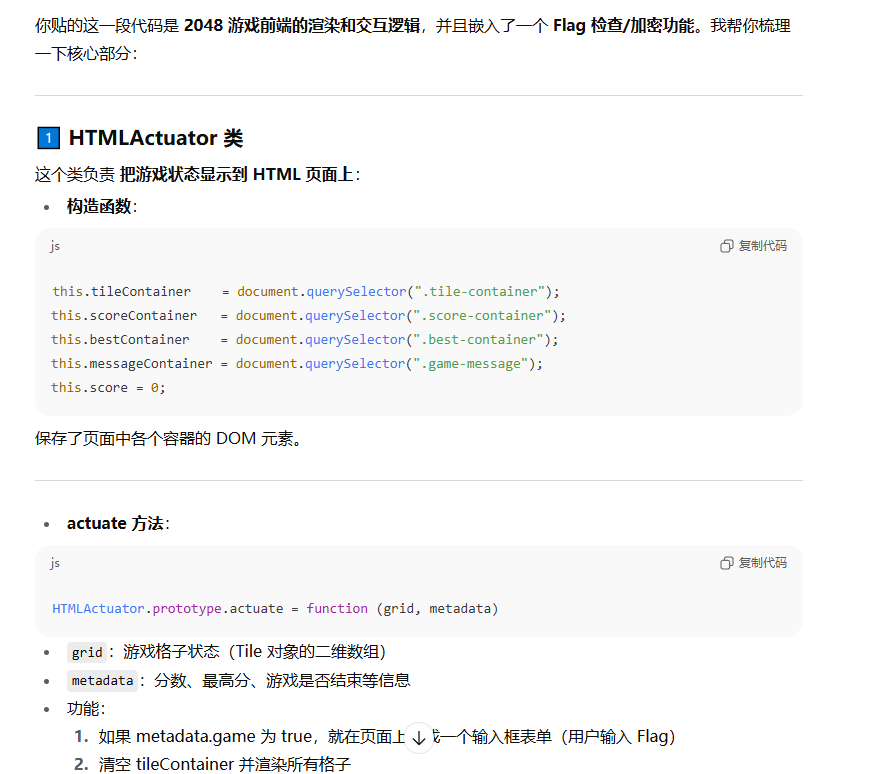Click the scroll-to-bottom arrow button
The image size is (894, 774).
tap(419, 737)
